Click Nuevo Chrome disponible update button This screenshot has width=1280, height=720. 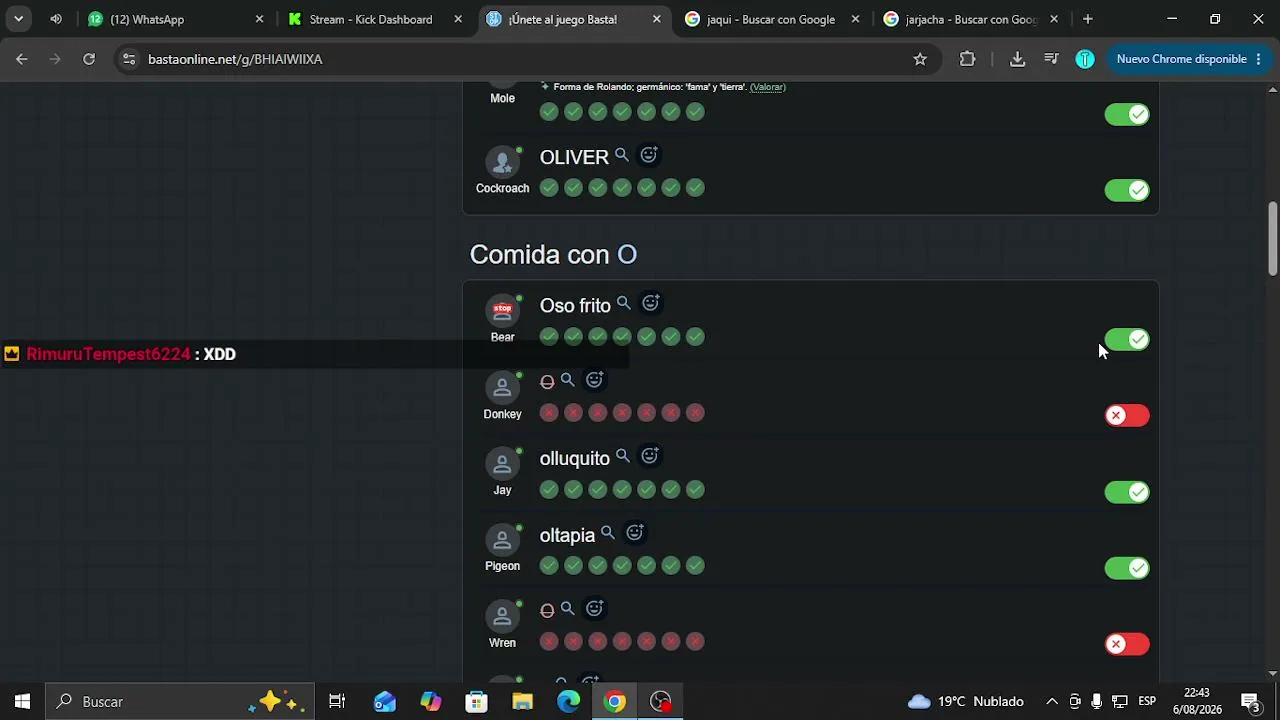[1189, 59]
